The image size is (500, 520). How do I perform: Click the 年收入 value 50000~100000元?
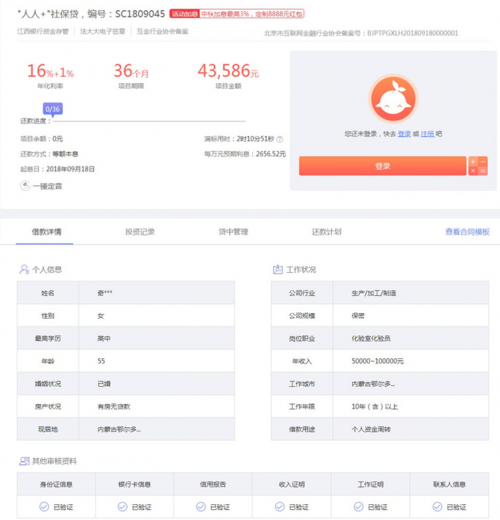377,361
